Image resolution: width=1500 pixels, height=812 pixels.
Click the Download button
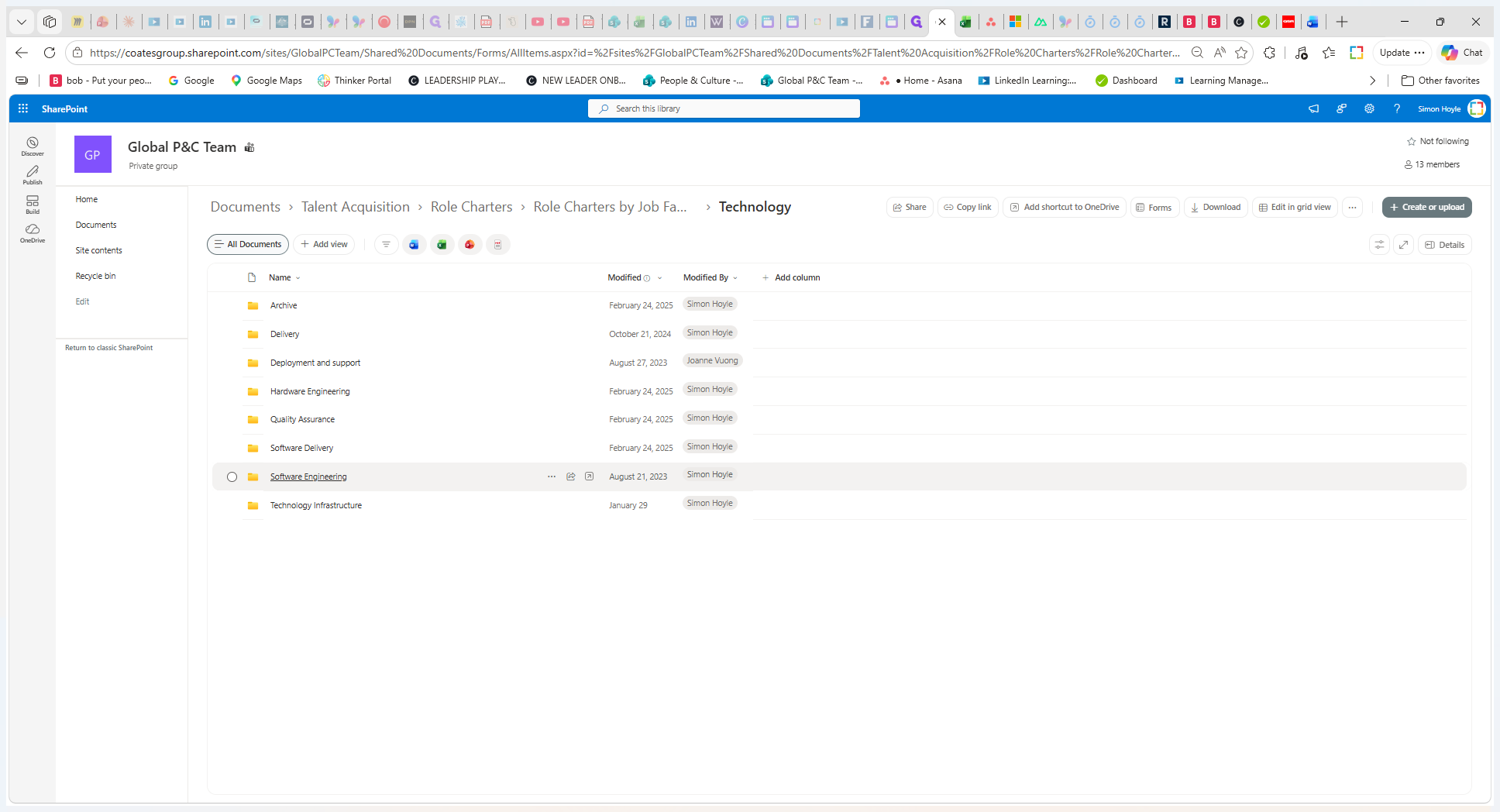[x=1216, y=207]
